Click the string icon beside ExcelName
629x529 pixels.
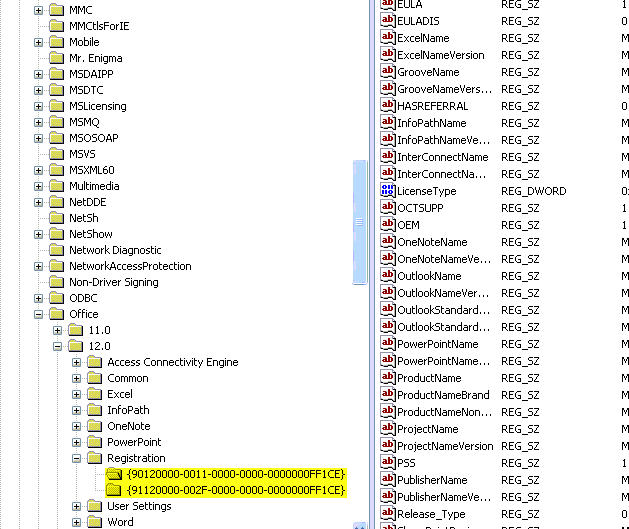388,37
